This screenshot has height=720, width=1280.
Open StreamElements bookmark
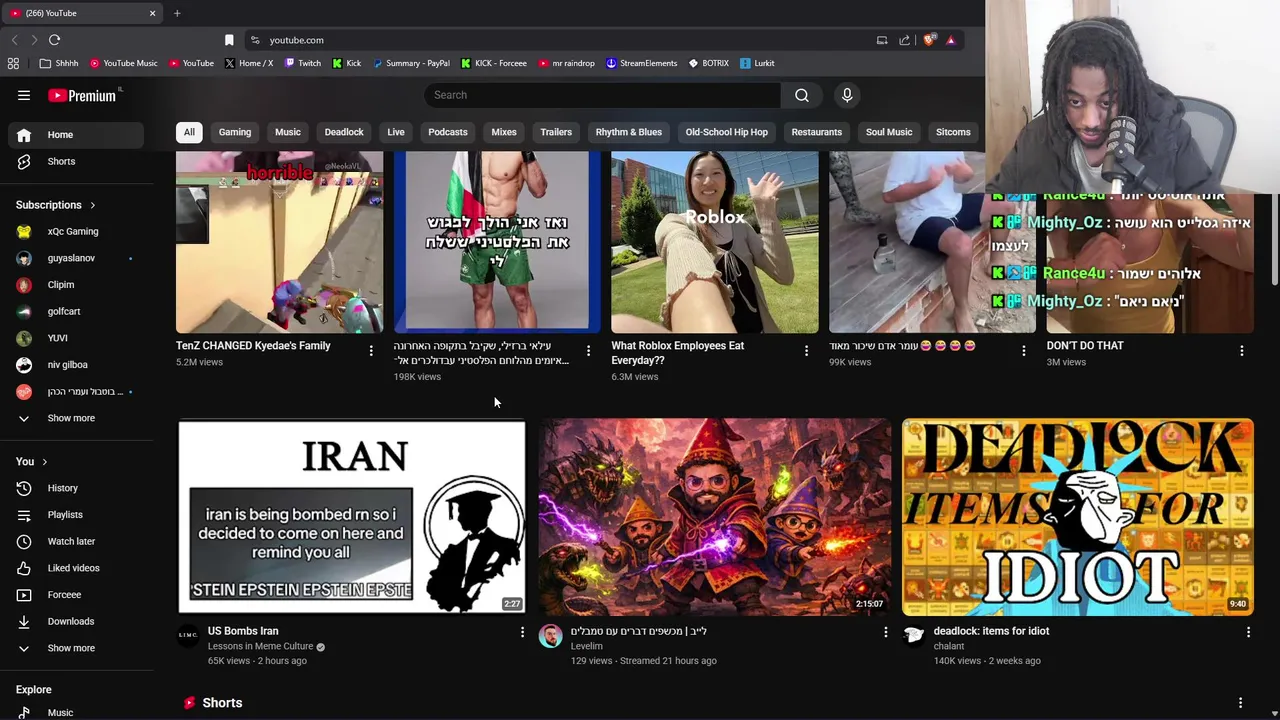click(x=641, y=63)
